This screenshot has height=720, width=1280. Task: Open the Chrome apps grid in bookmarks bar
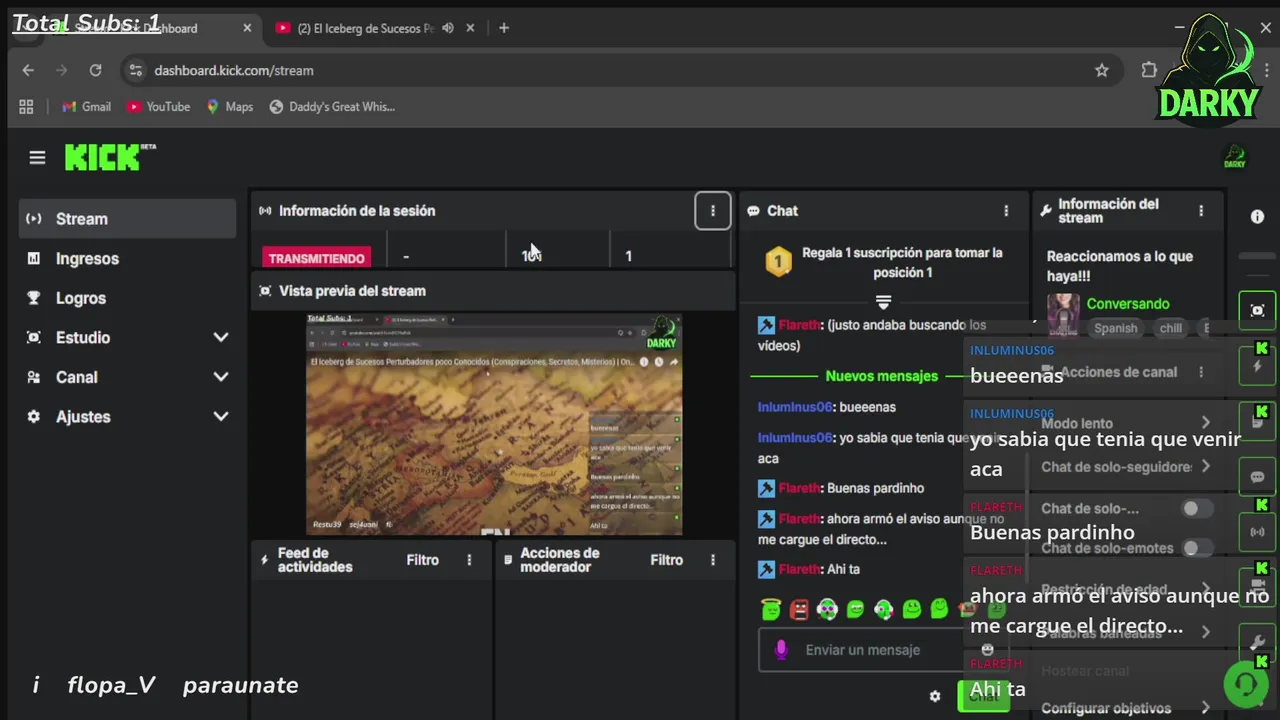(26, 106)
